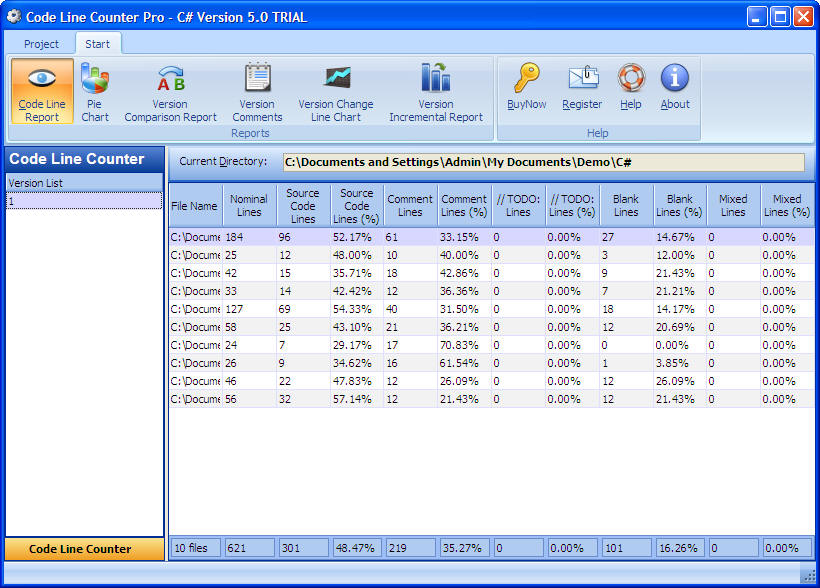The width and height of the screenshot is (820, 588).
Task: View the Version Change Line Chart
Action: pos(335,91)
